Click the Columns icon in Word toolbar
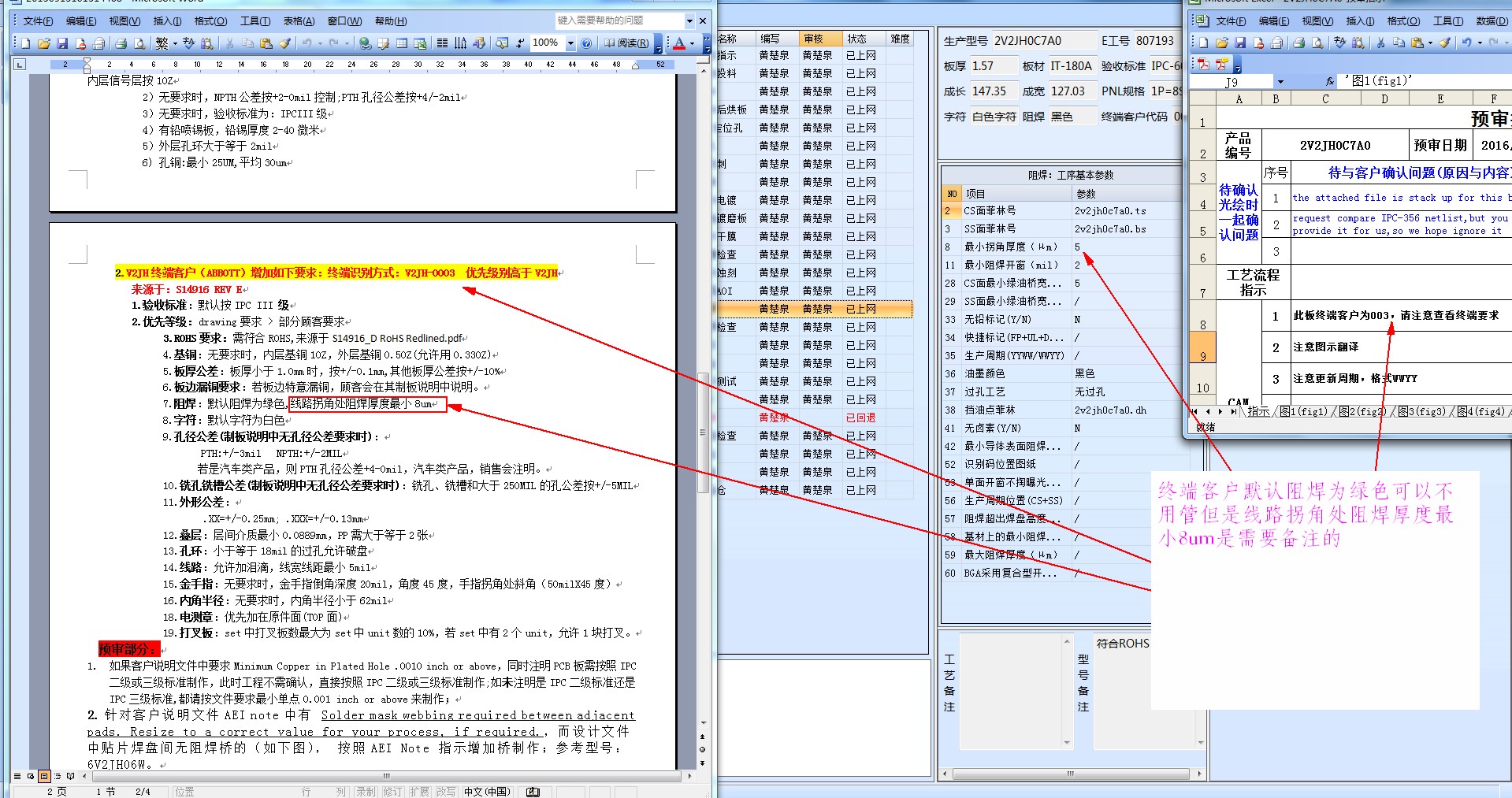 coord(442,43)
